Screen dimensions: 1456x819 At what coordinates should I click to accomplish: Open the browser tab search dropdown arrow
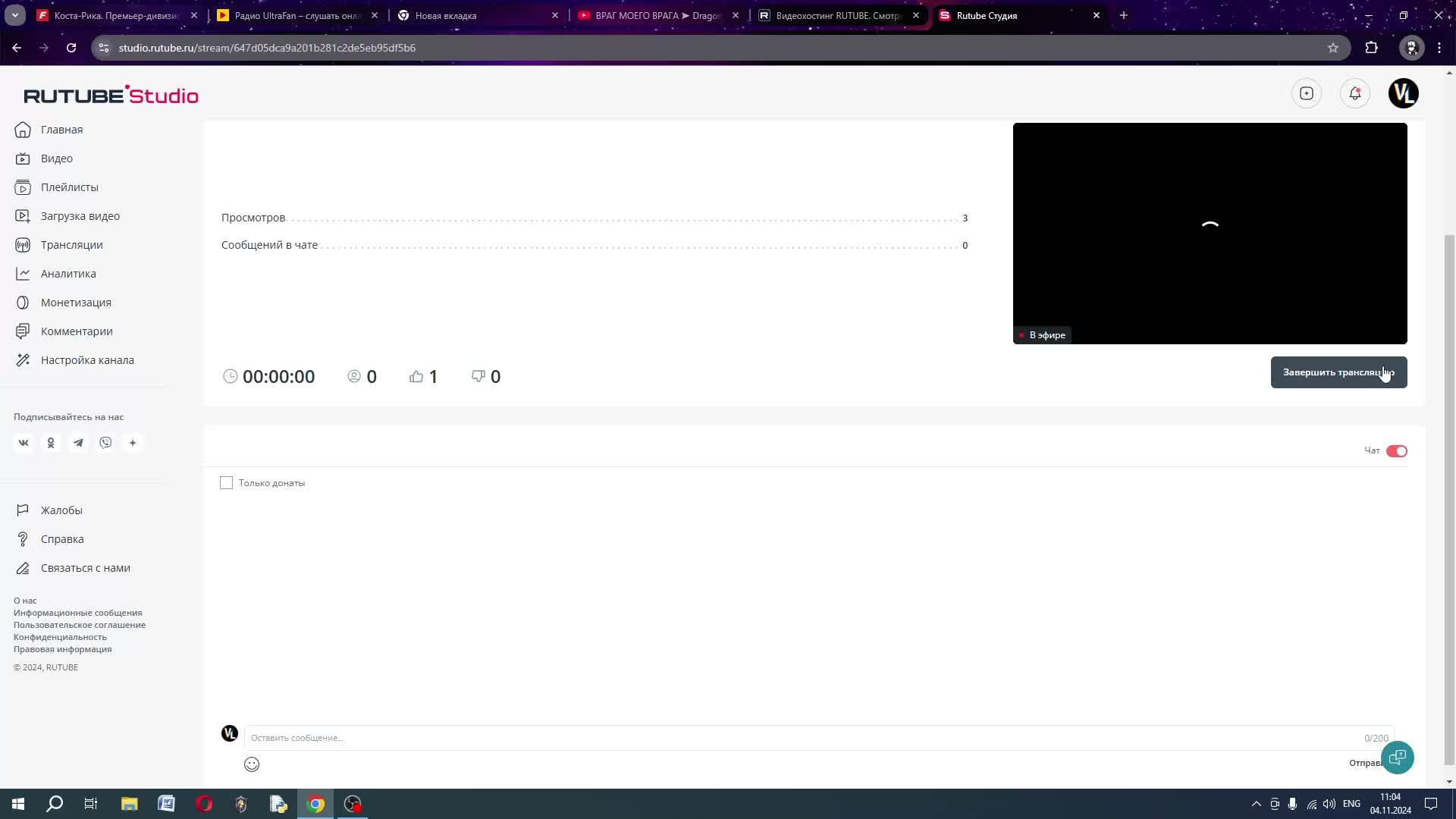[14, 15]
